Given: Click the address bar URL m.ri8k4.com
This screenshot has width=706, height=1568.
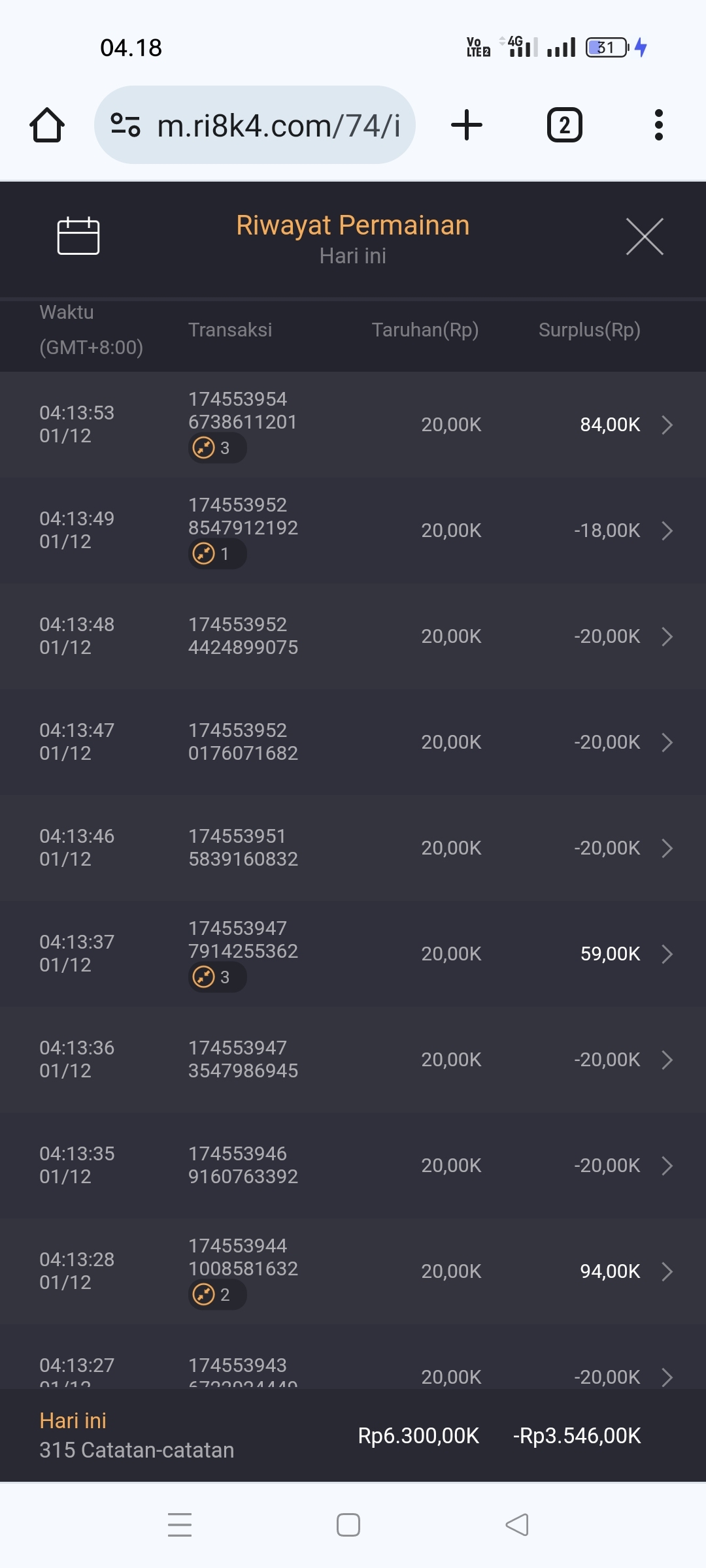Looking at the screenshot, I should click(x=278, y=125).
